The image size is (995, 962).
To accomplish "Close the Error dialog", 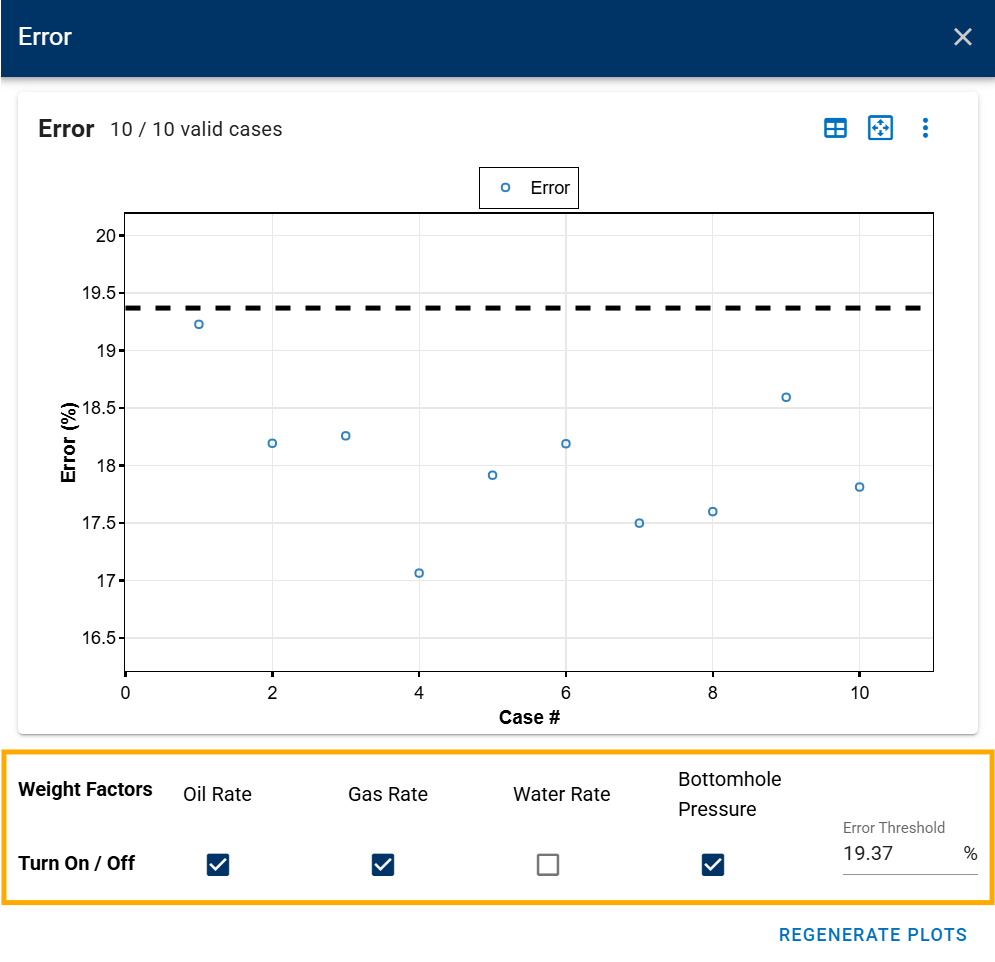I will pyautogui.click(x=962, y=37).
